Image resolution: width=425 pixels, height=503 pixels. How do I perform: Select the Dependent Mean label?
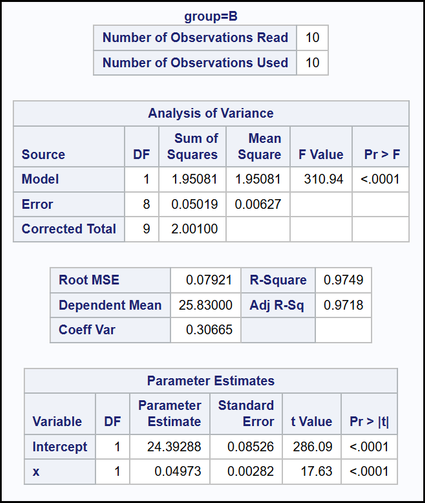coord(110,305)
